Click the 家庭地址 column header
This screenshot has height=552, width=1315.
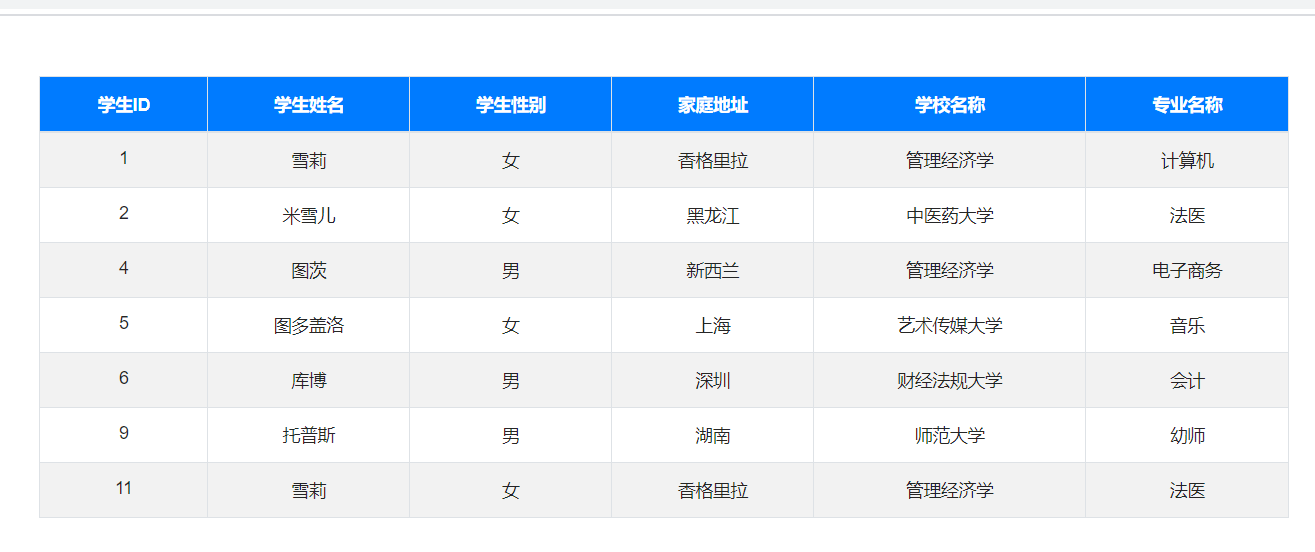(x=713, y=104)
